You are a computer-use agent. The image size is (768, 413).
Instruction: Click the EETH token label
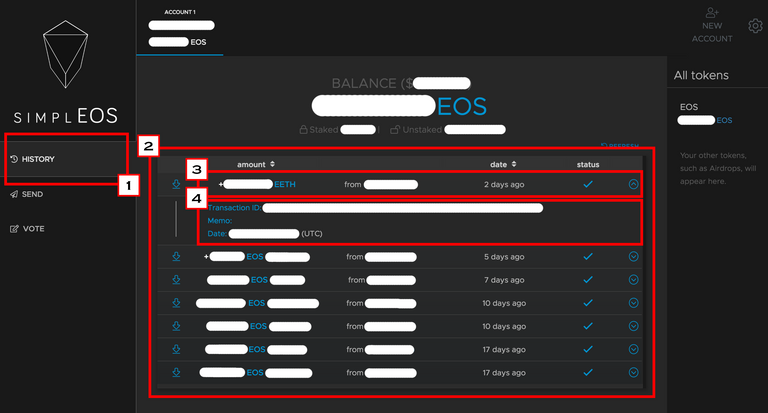[x=285, y=185]
